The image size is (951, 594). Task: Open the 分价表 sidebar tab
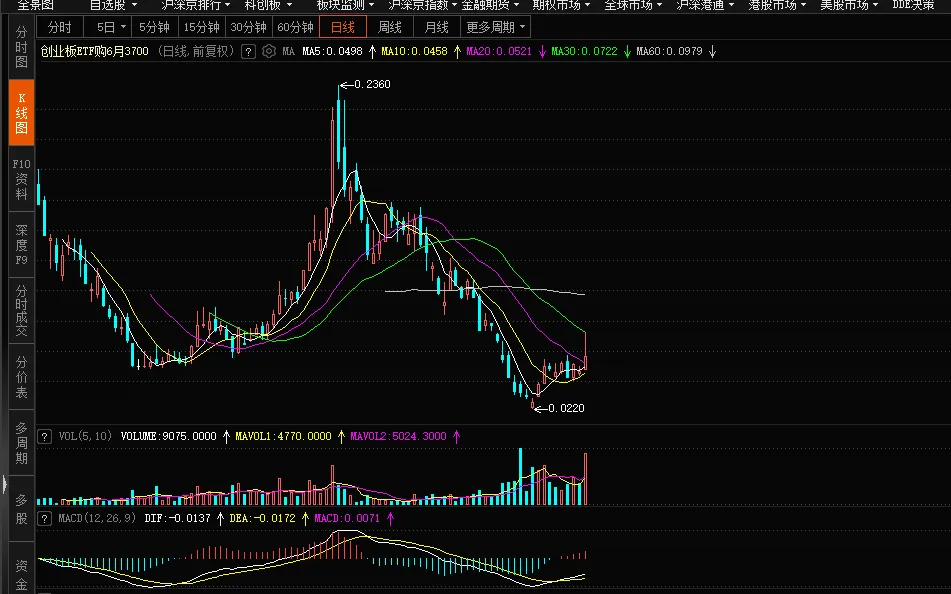tap(21, 377)
